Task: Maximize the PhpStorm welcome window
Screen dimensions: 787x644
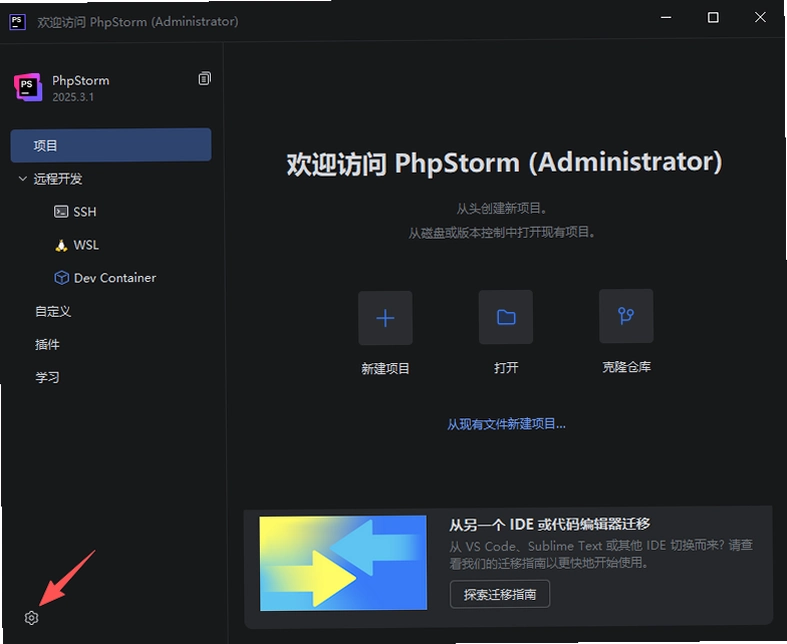Action: coord(713,18)
